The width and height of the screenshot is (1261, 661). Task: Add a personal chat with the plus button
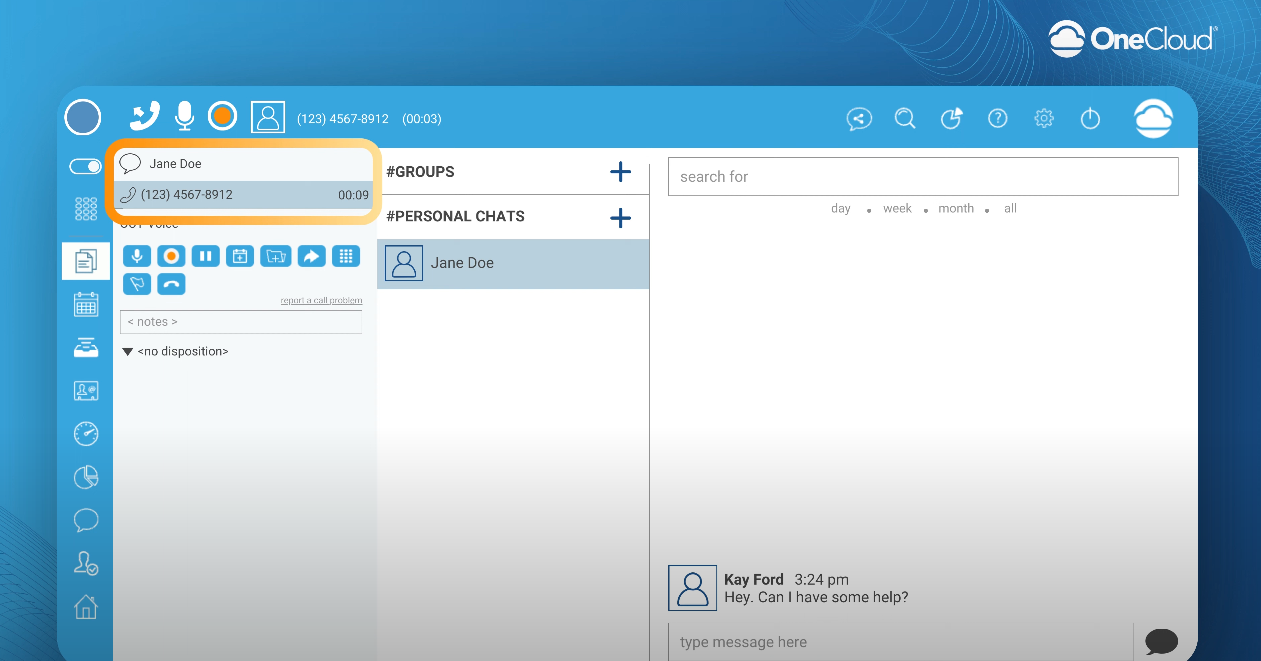pos(620,217)
